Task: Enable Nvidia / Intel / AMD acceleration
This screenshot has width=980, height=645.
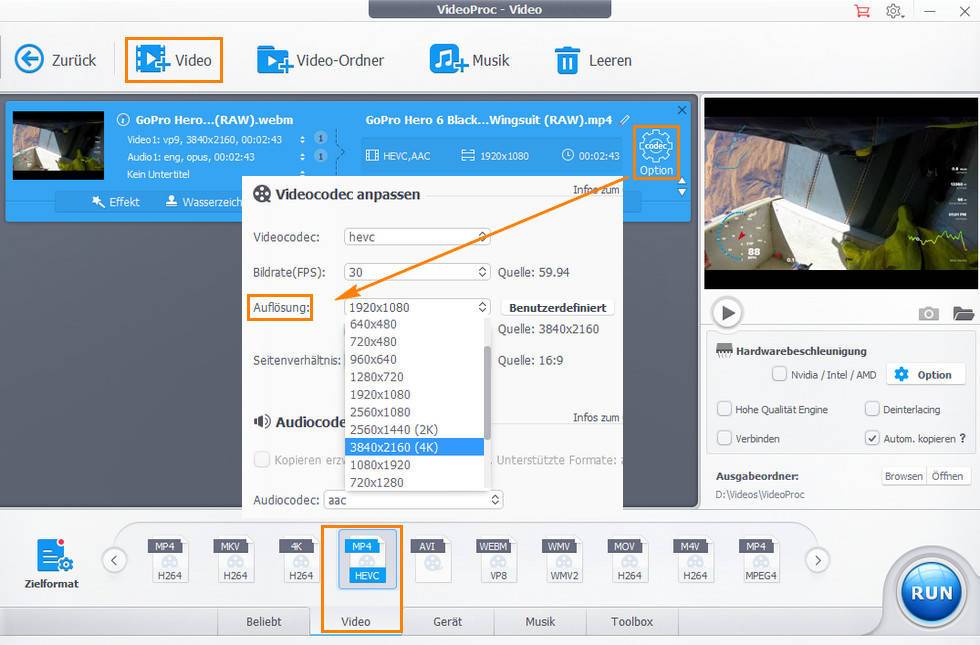Action: pyautogui.click(x=779, y=374)
